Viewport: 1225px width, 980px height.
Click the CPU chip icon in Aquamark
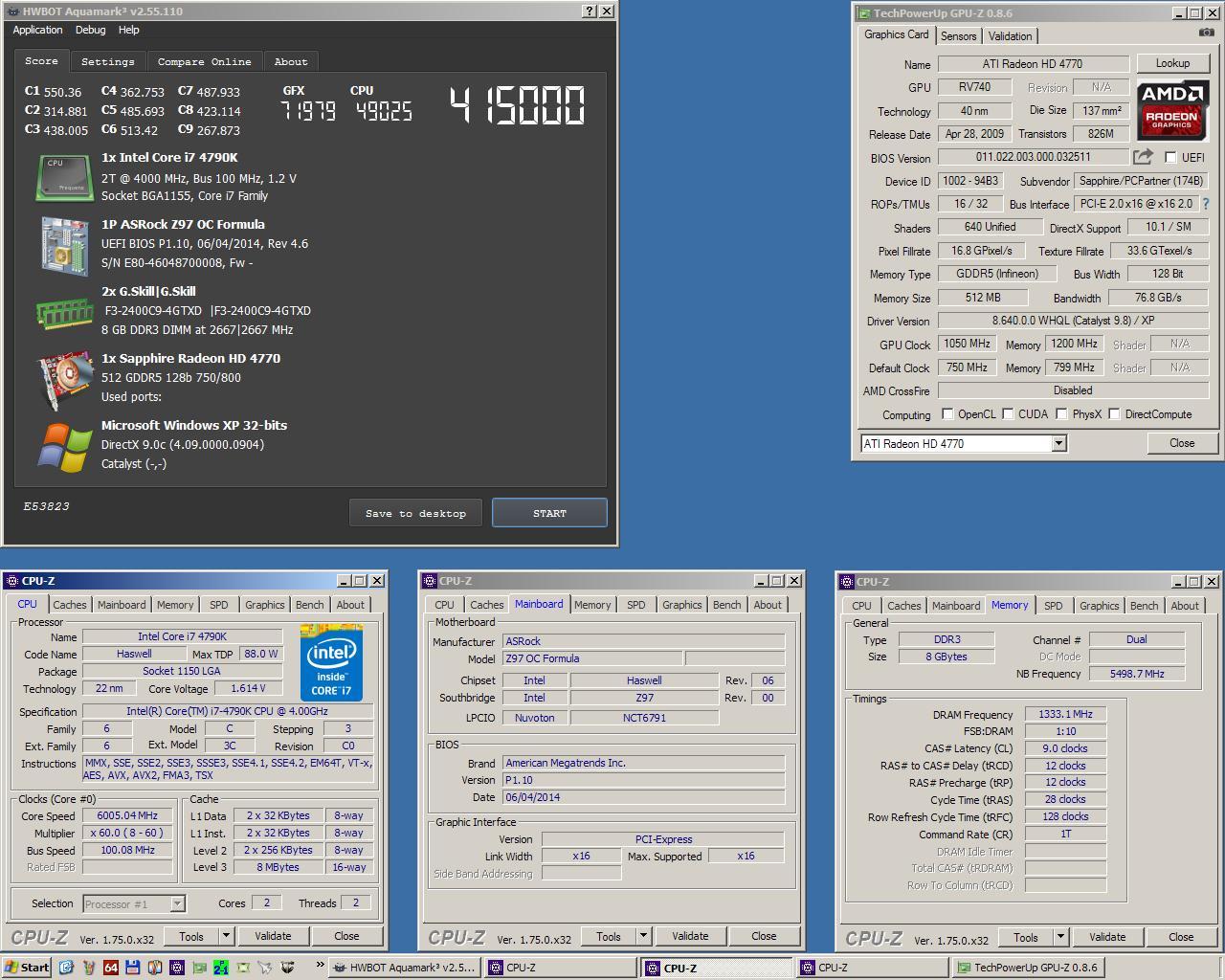(x=64, y=177)
